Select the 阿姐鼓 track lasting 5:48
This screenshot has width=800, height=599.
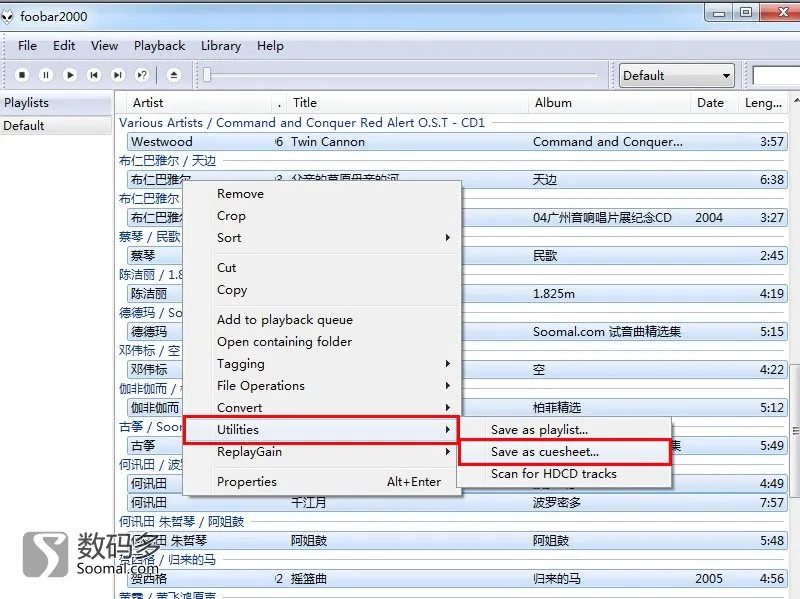tap(457, 541)
